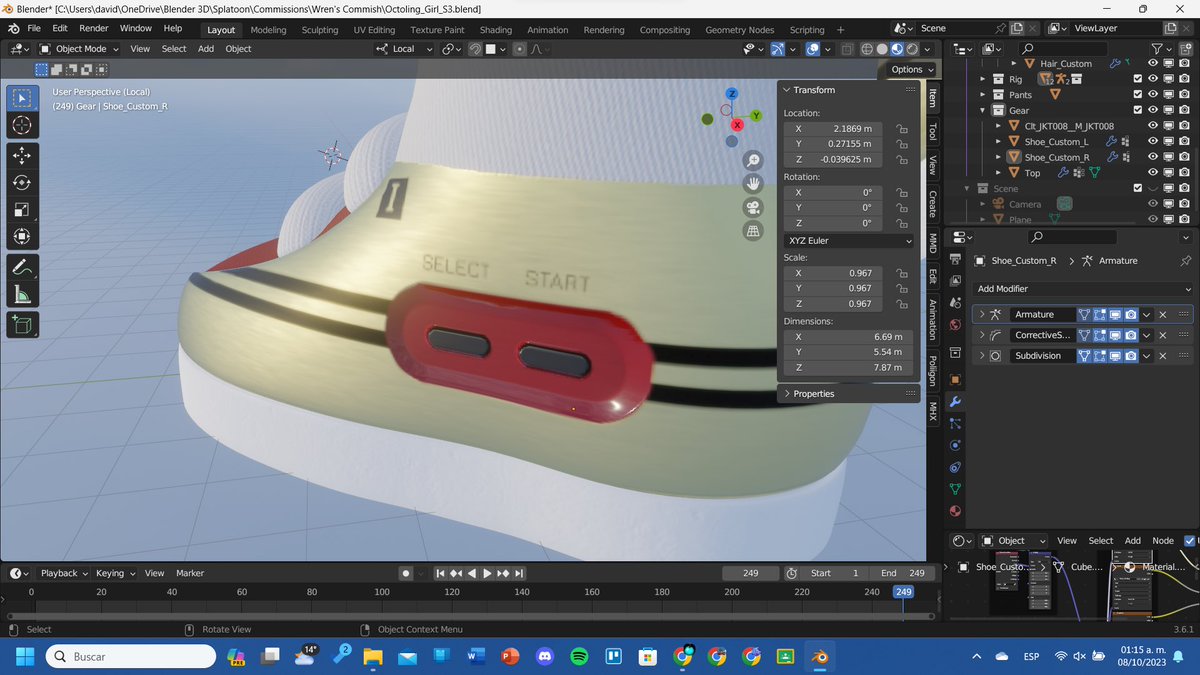Click the pan view hand icon
Image resolution: width=1200 pixels, height=675 pixels.
[x=754, y=184]
